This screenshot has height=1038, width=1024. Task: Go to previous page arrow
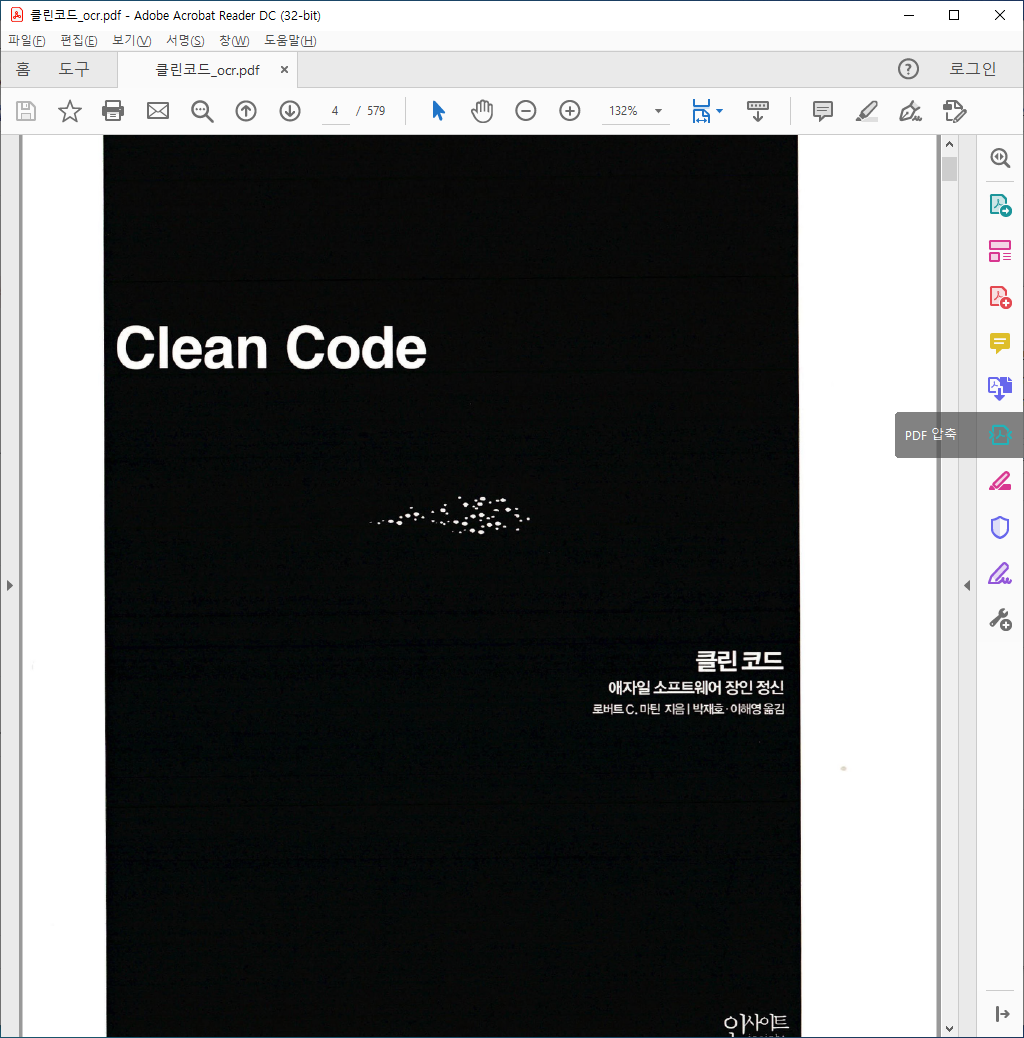tap(246, 111)
